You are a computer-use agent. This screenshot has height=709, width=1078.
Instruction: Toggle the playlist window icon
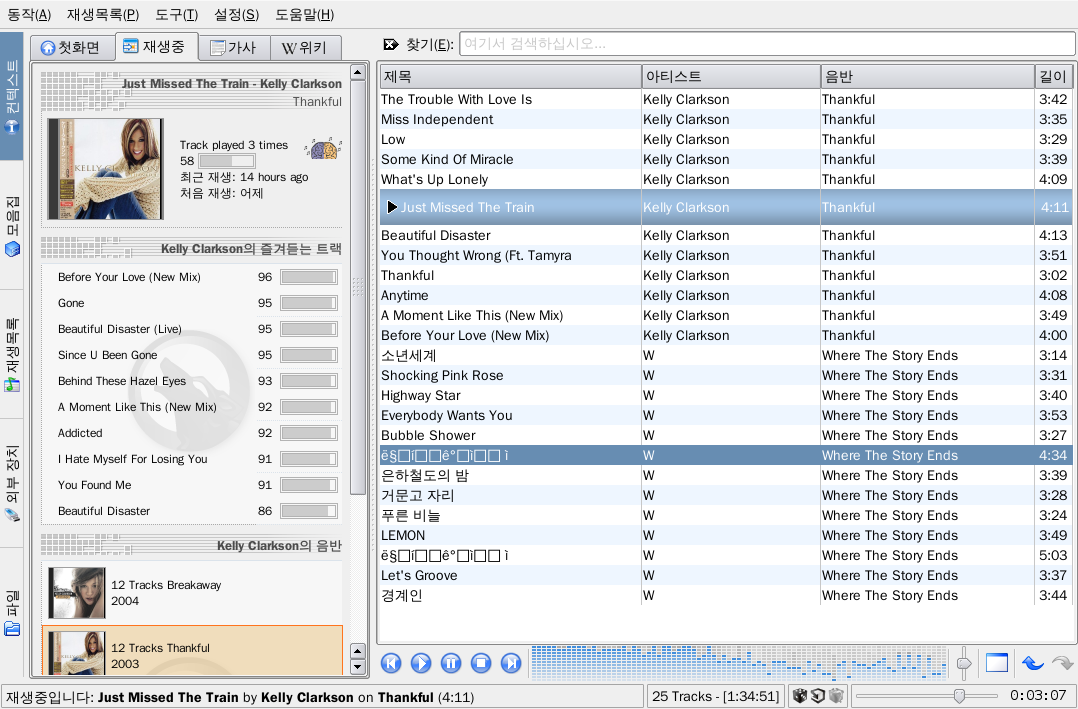point(997,663)
